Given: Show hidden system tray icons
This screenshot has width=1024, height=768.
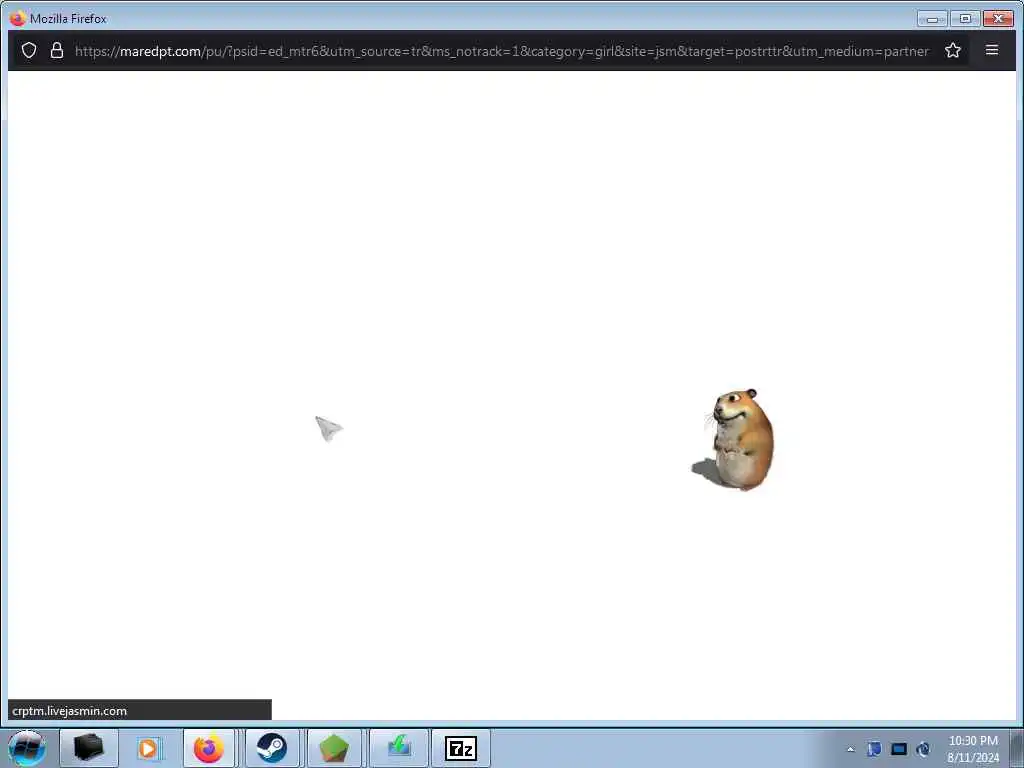Looking at the screenshot, I should [x=850, y=749].
